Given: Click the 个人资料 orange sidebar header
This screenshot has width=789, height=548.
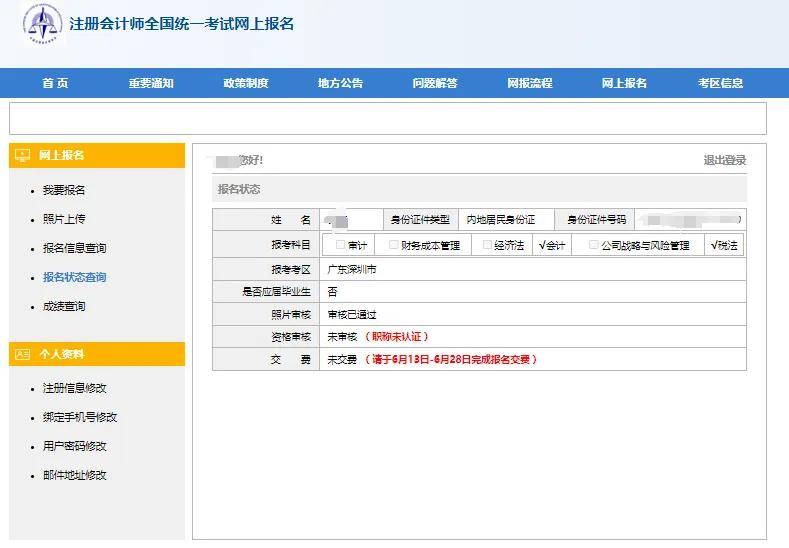Looking at the screenshot, I should click(97, 354).
